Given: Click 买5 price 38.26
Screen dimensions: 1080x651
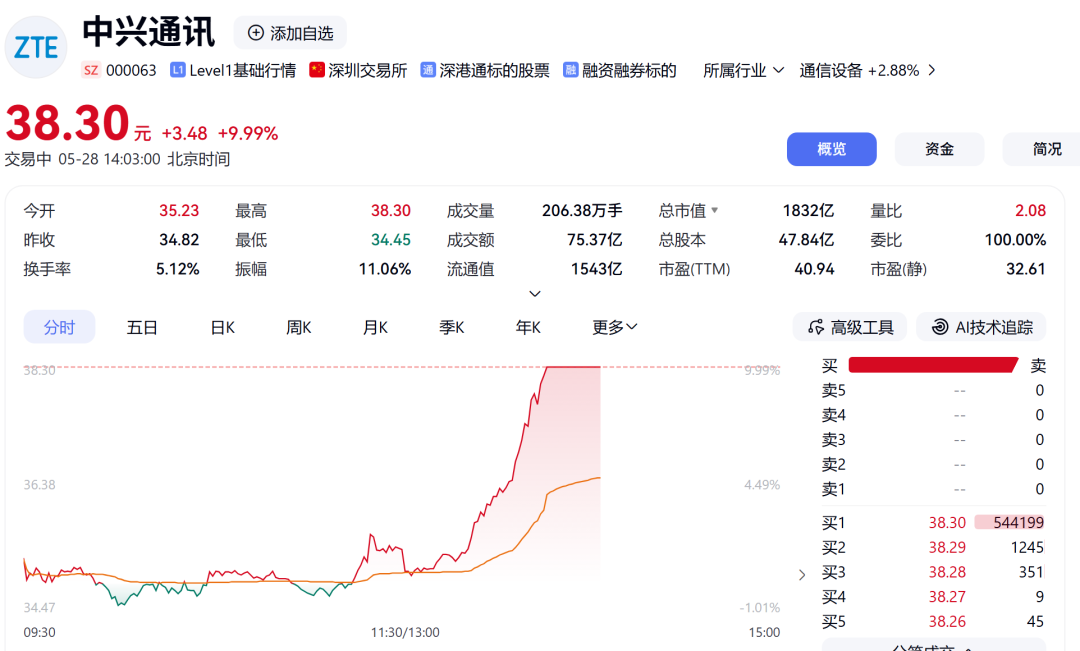Looking at the screenshot, I should click(947, 622).
